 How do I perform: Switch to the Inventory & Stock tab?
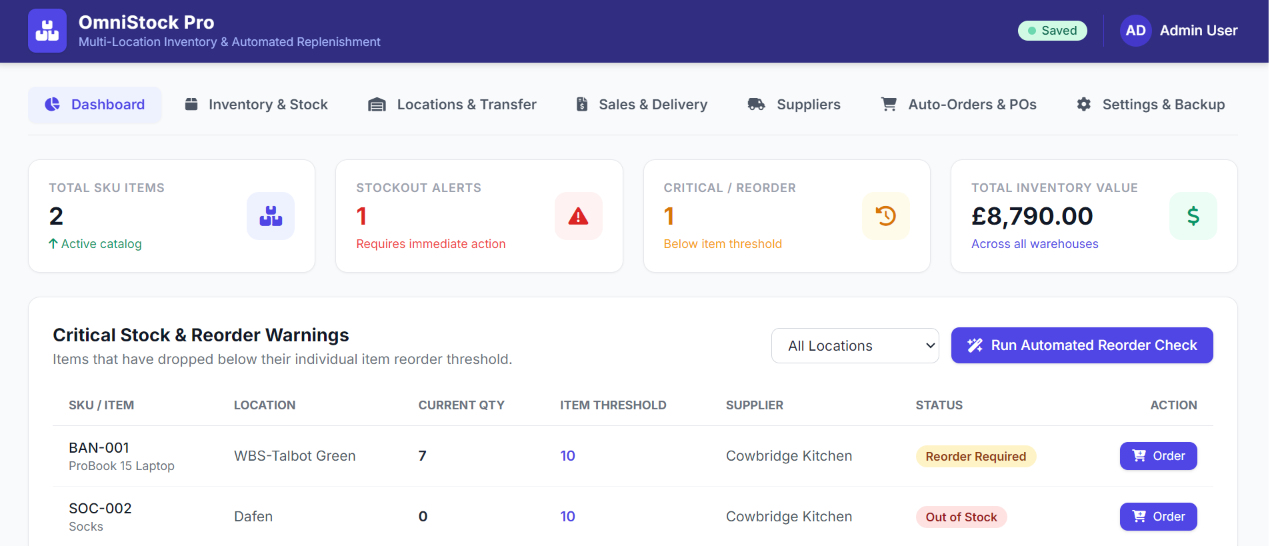(x=256, y=104)
